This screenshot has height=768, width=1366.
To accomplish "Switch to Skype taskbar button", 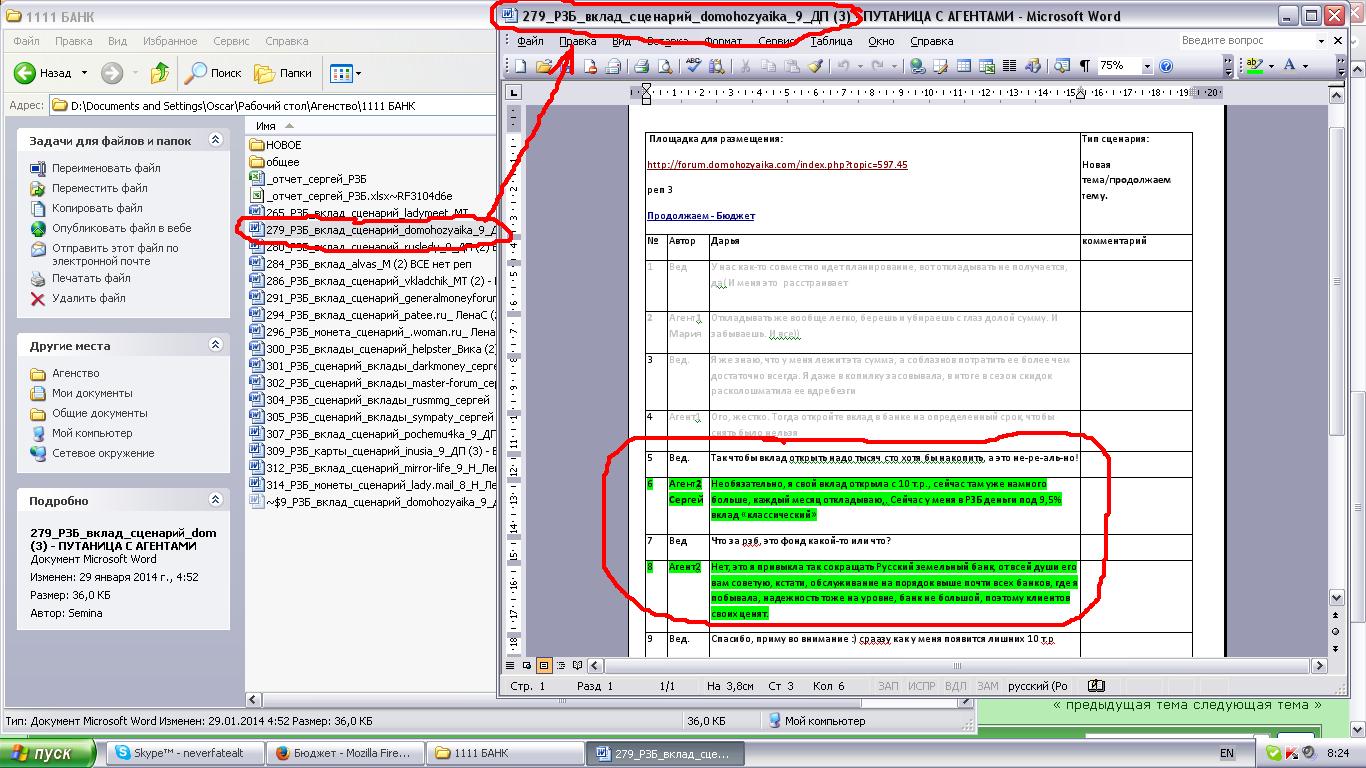I will pyautogui.click(x=187, y=753).
